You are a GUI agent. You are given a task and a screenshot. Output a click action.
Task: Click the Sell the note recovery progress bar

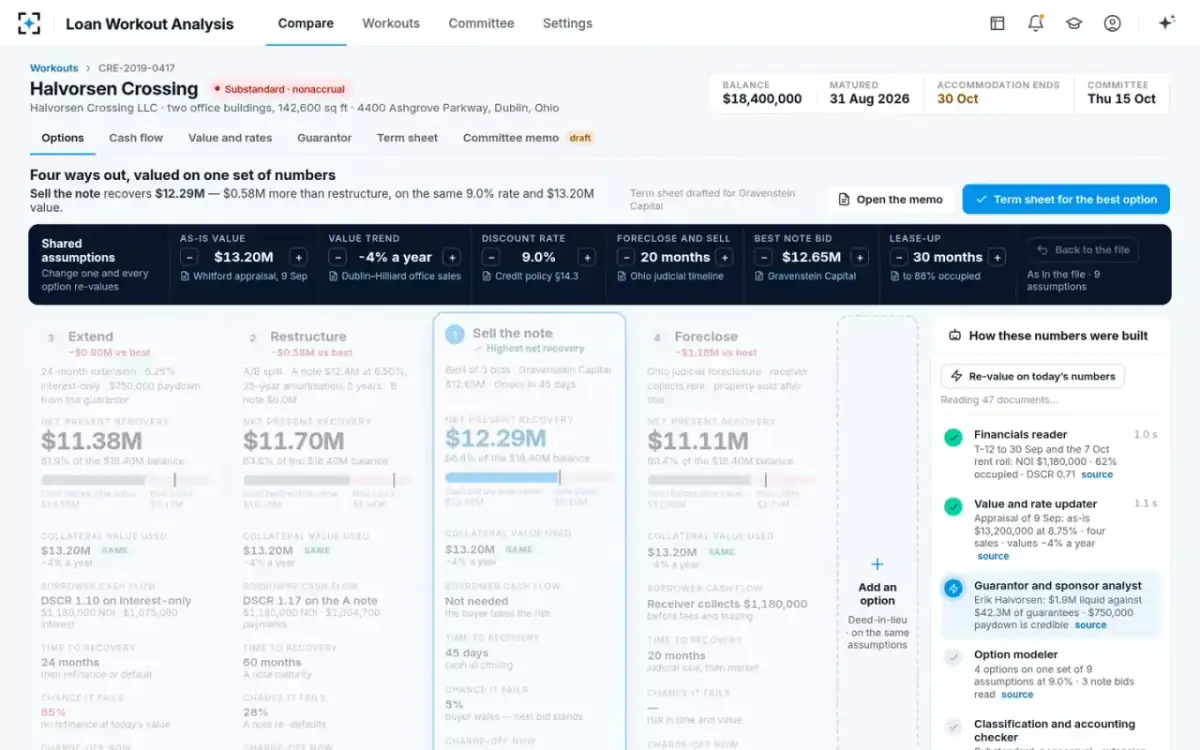tap(529, 478)
